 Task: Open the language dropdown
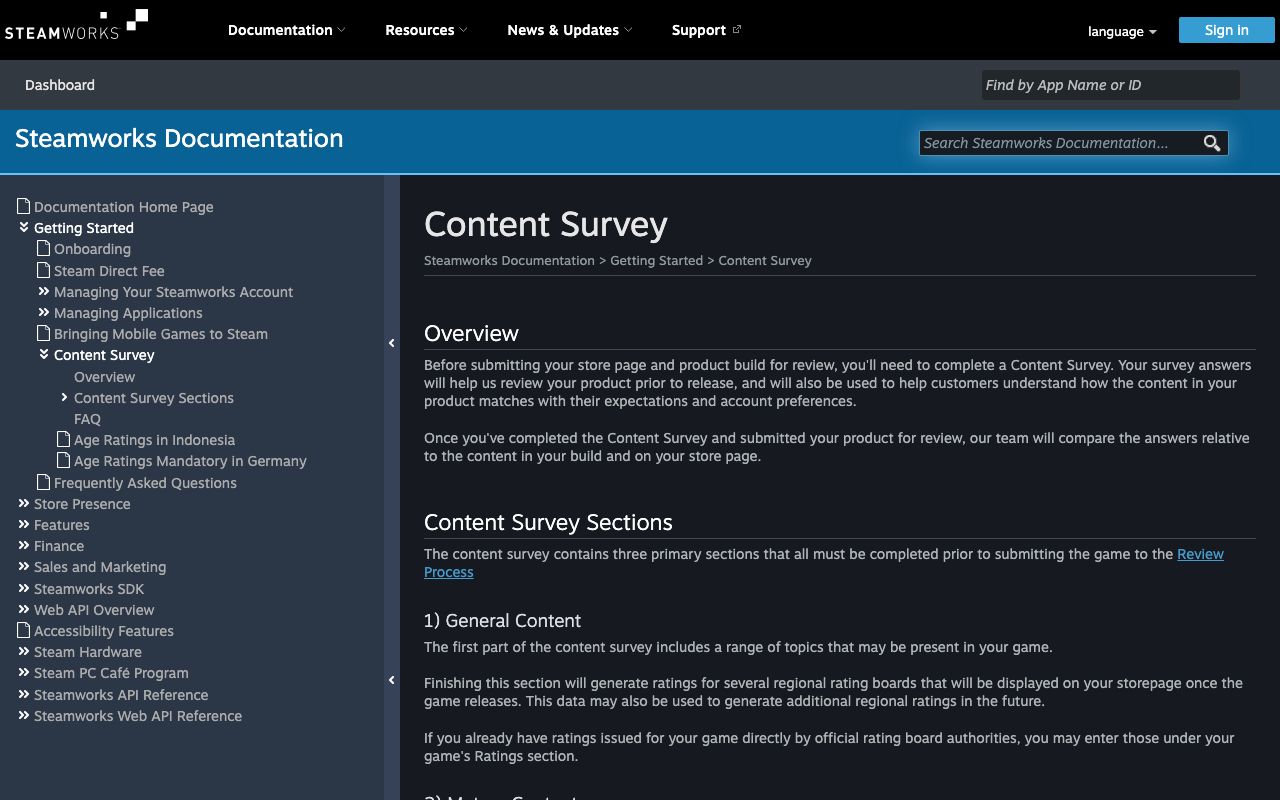1122,31
